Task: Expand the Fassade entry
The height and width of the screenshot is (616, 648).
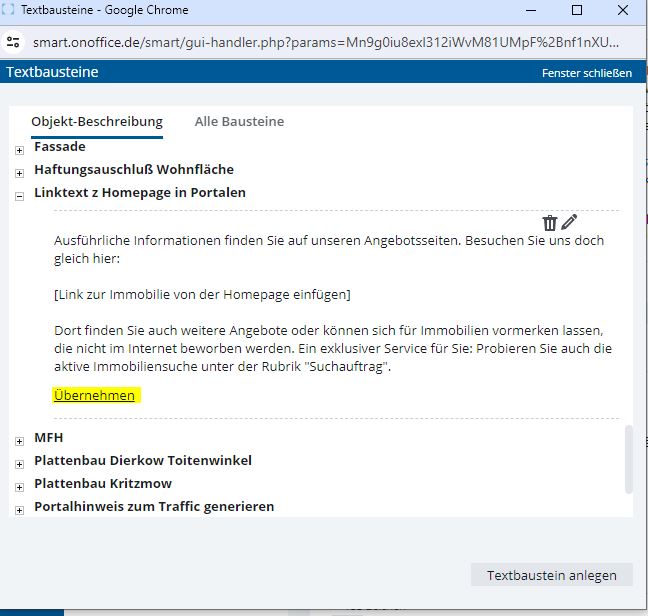Action: tap(19, 150)
